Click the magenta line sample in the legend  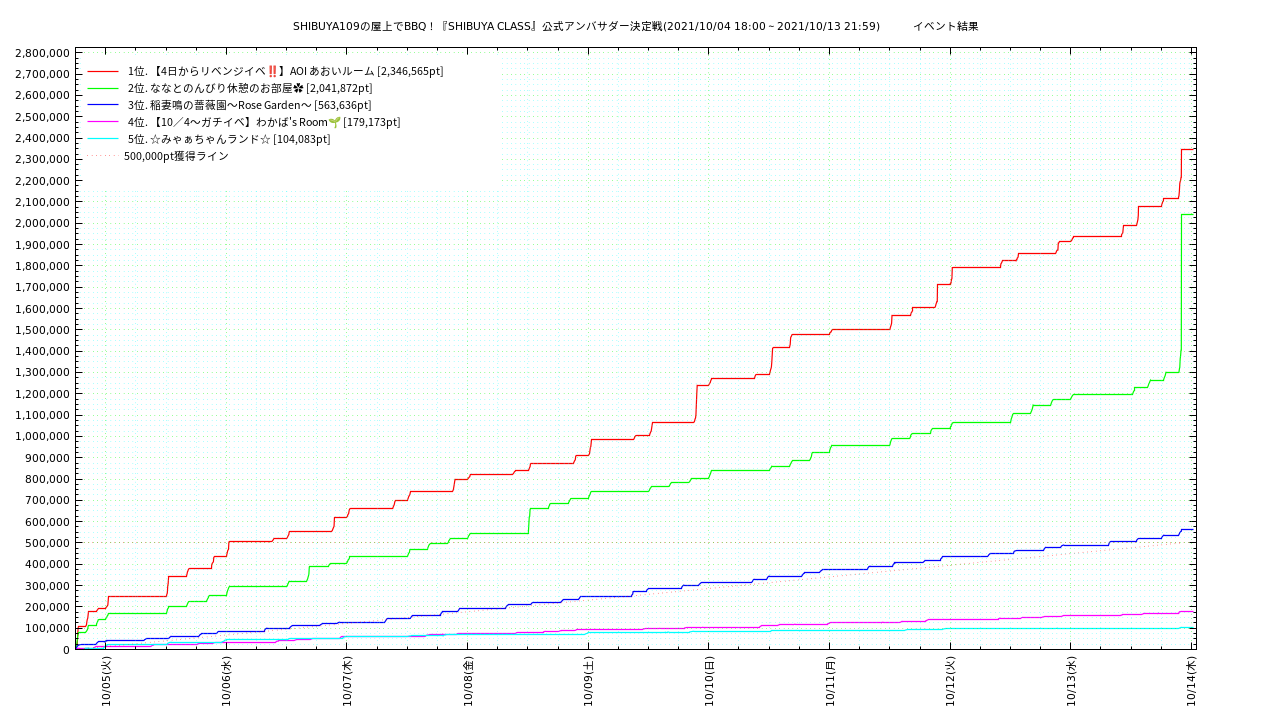click(103, 122)
